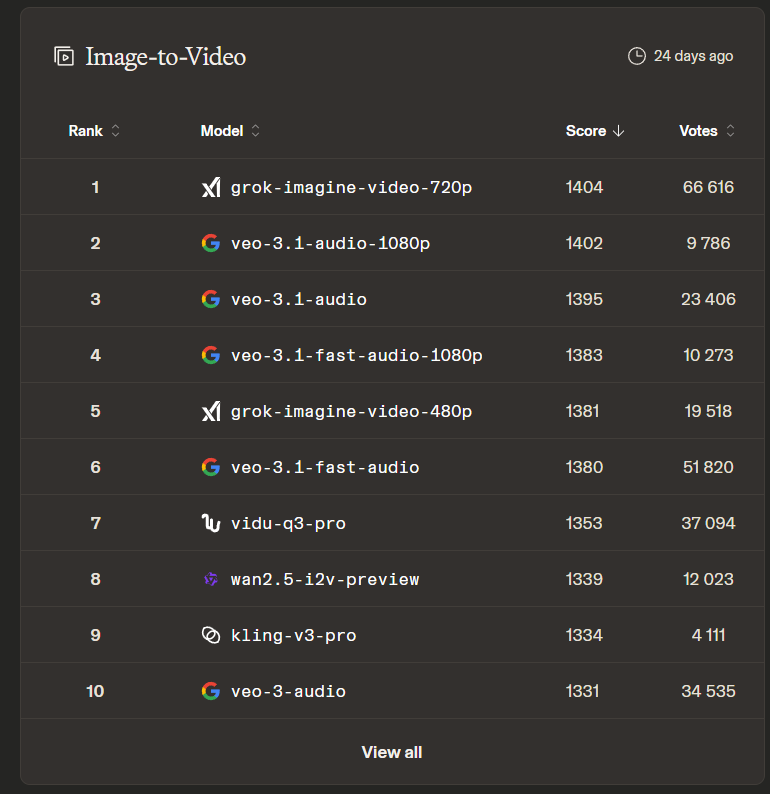
Task: Click the score value 1331
Action: point(582,691)
